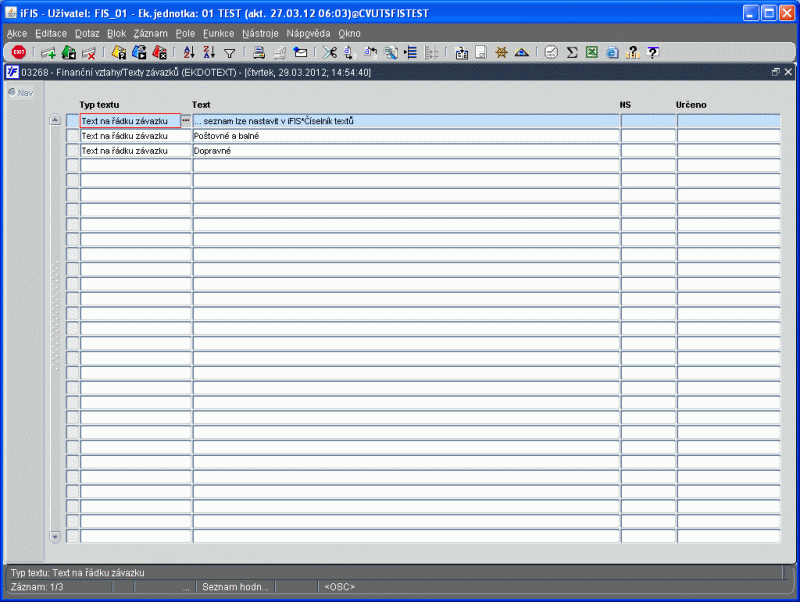Click the red EXIT stop-sign icon
The width and height of the screenshot is (800, 602).
tap(19, 52)
